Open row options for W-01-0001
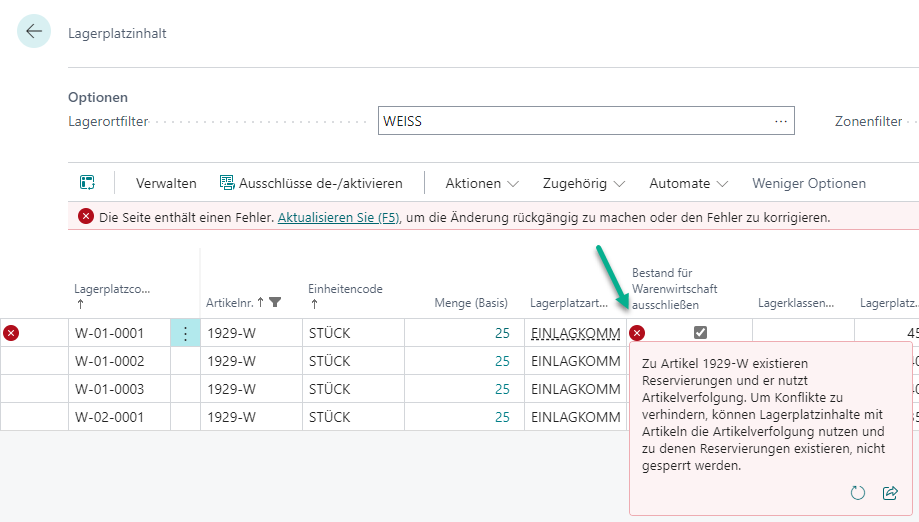The height and width of the screenshot is (522, 919). [x=185, y=333]
